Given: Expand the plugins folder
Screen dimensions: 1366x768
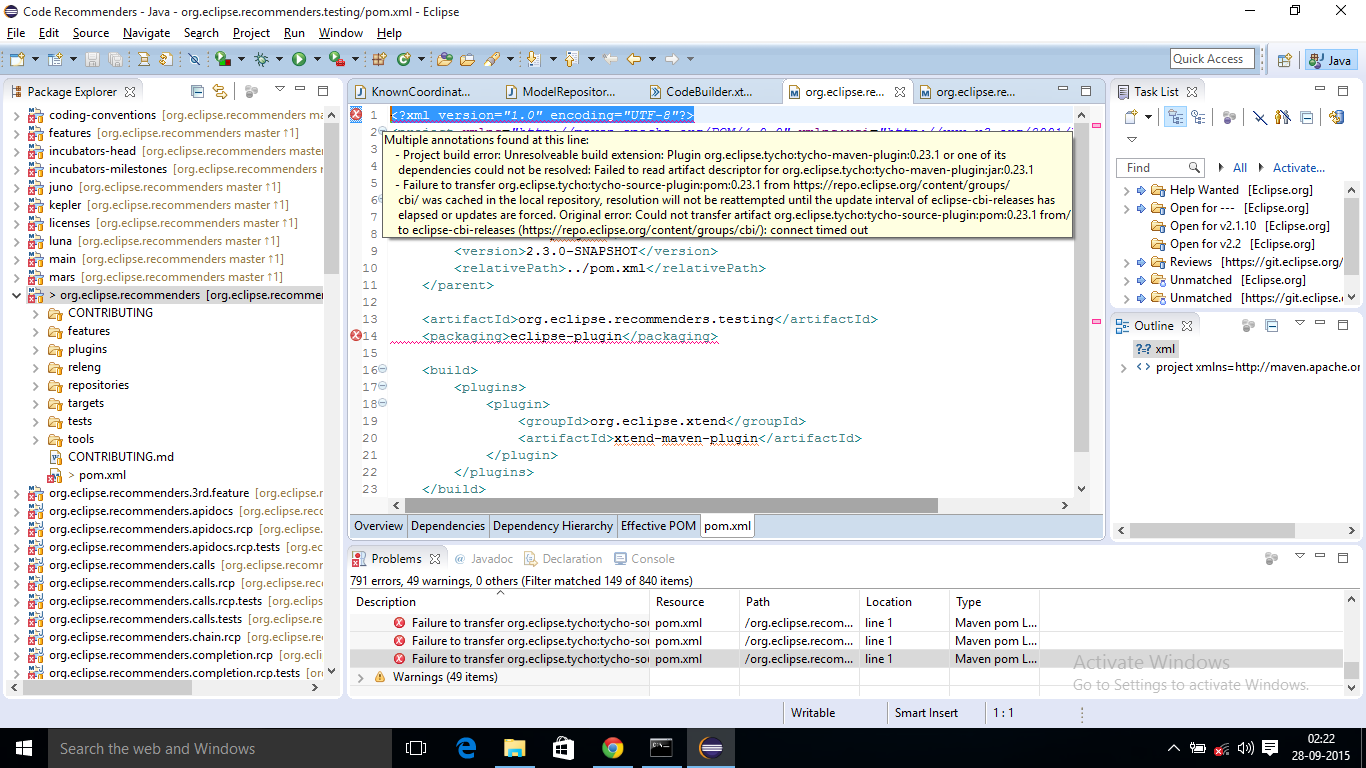Looking at the screenshot, I should (x=35, y=349).
